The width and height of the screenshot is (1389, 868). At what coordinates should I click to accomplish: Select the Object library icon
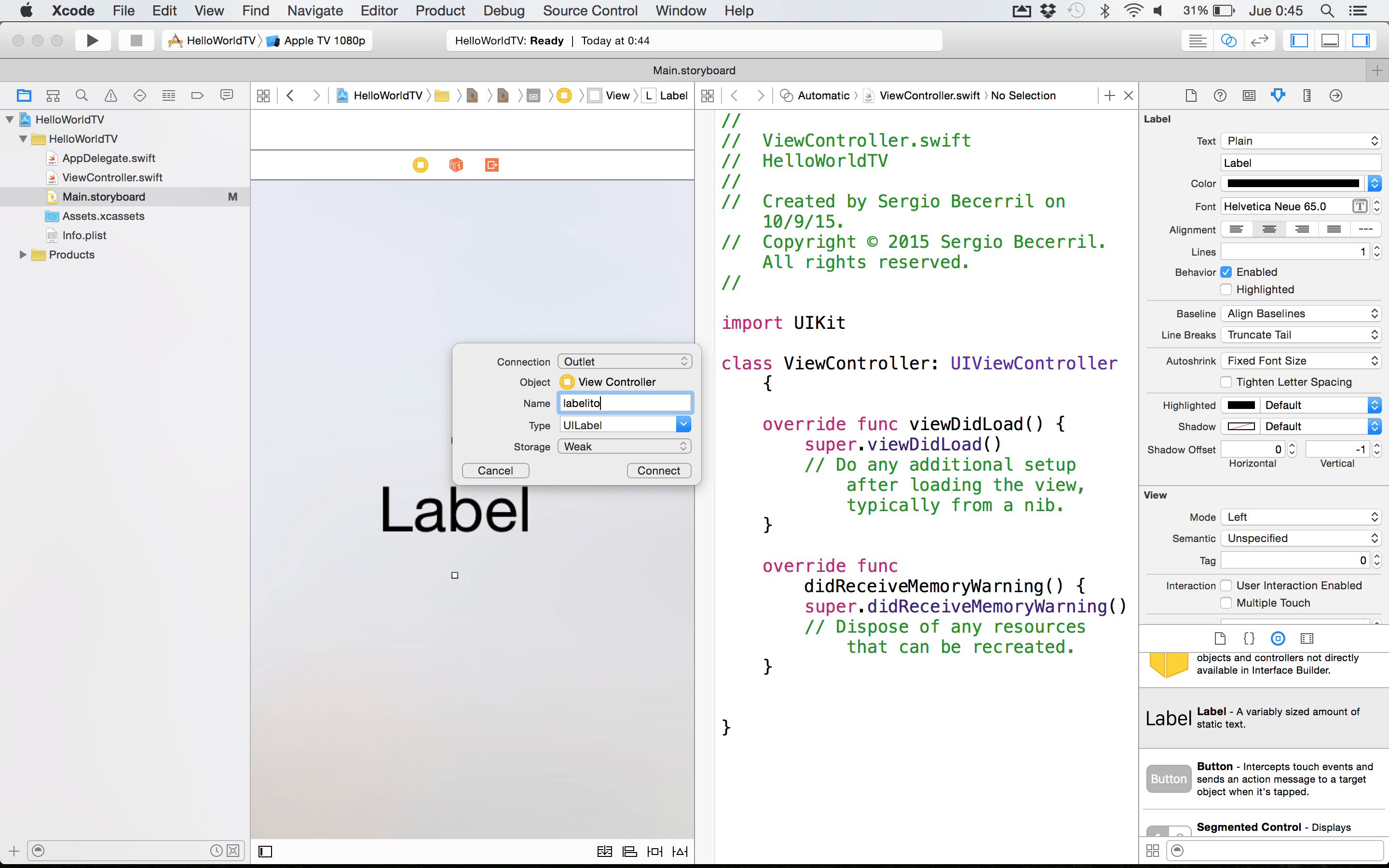[x=1278, y=638]
